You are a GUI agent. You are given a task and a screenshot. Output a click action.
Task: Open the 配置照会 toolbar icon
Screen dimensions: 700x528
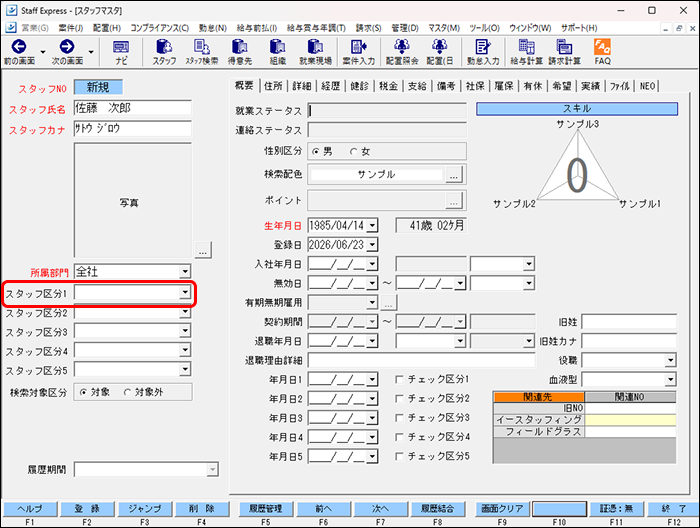(x=402, y=52)
